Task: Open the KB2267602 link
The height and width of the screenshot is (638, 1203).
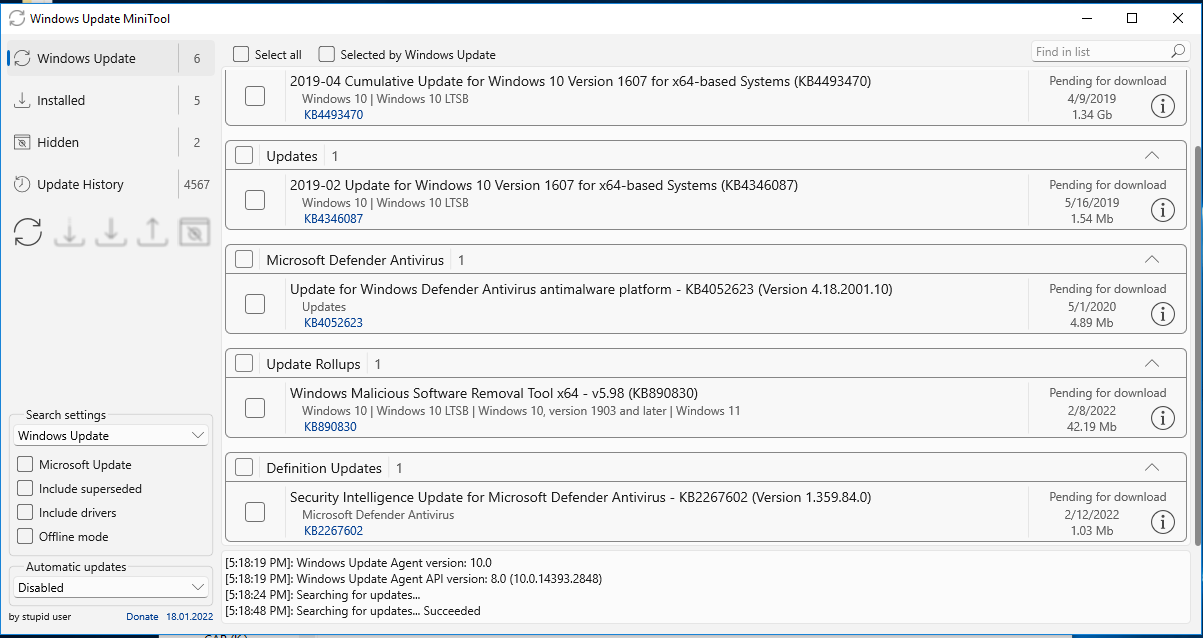Action: (x=333, y=531)
